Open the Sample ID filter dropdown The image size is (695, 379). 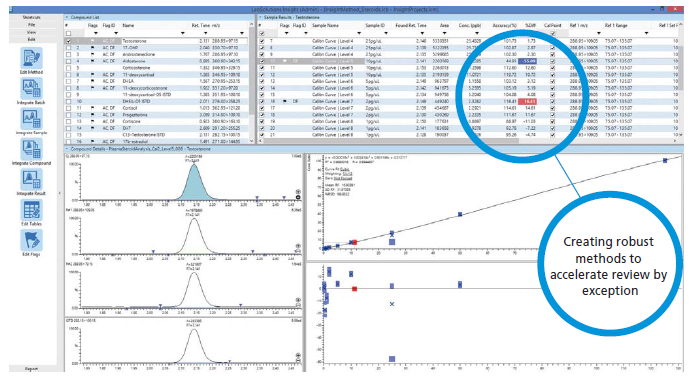coord(386,33)
